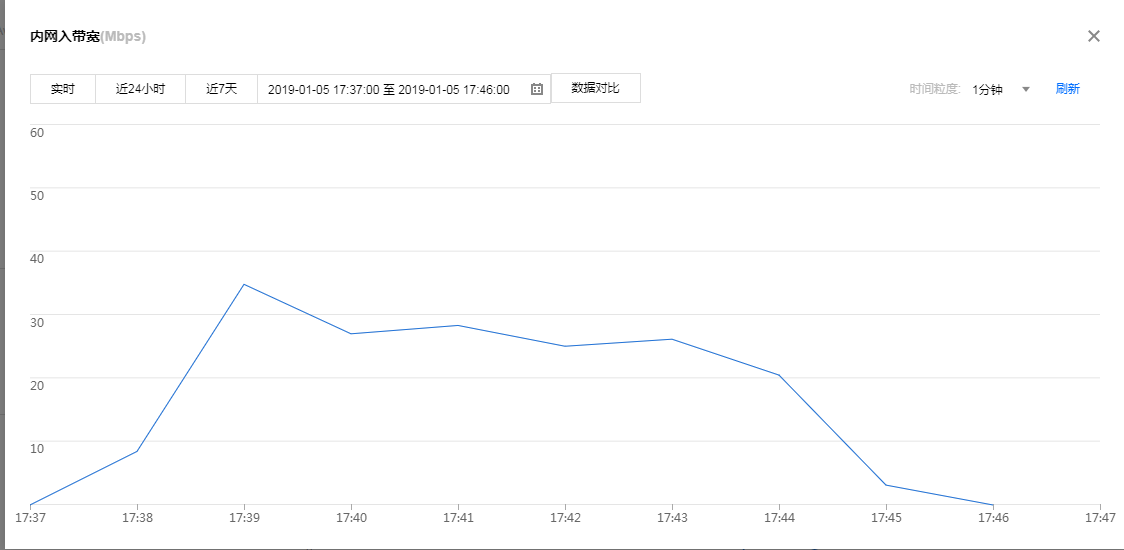Switch to the 实时 time range
Image resolution: width=1124 pixels, height=550 pixels.
(x=63, y=89)
